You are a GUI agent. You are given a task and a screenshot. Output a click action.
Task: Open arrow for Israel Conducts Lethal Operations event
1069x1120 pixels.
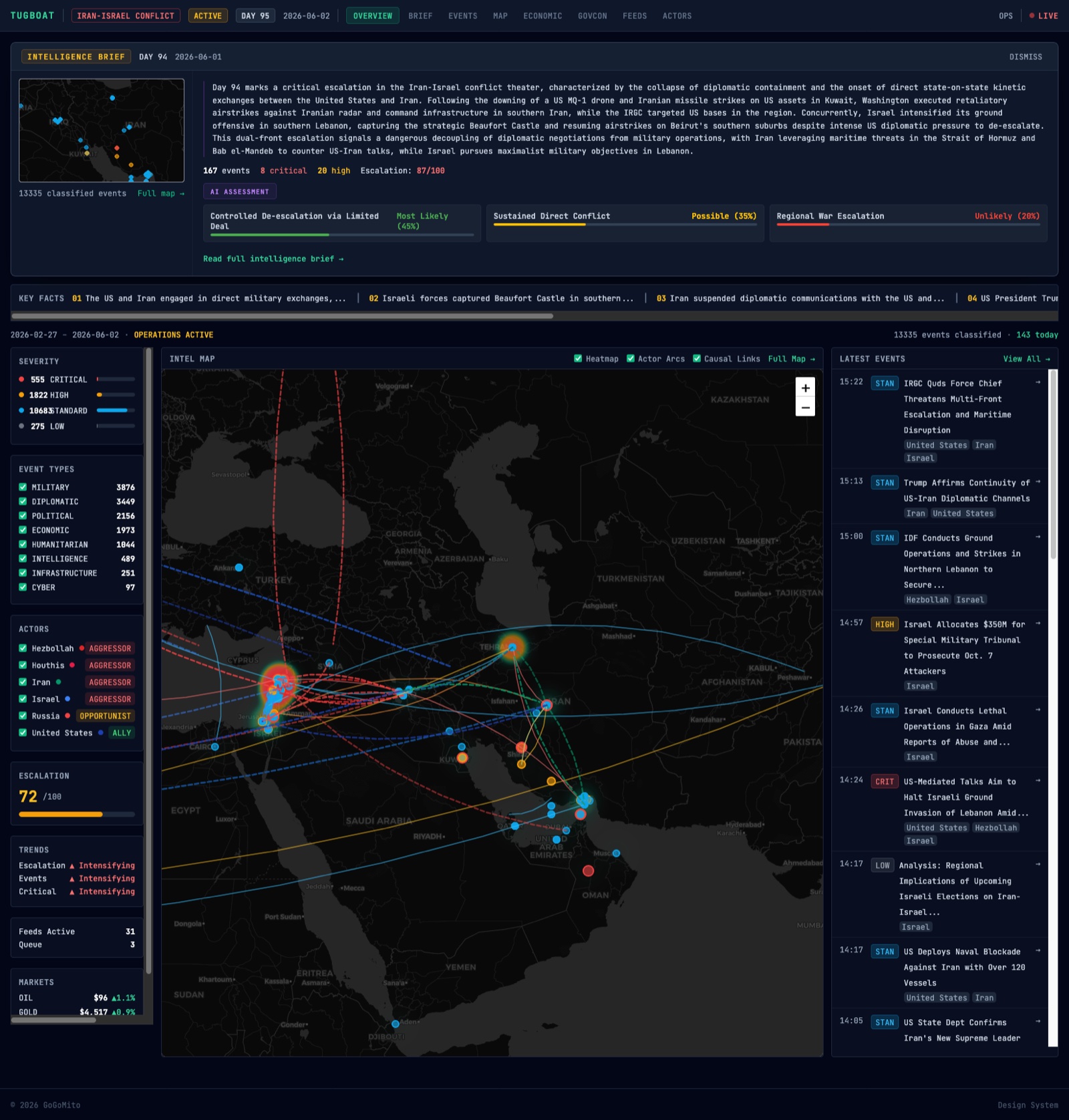point(1038,710)
